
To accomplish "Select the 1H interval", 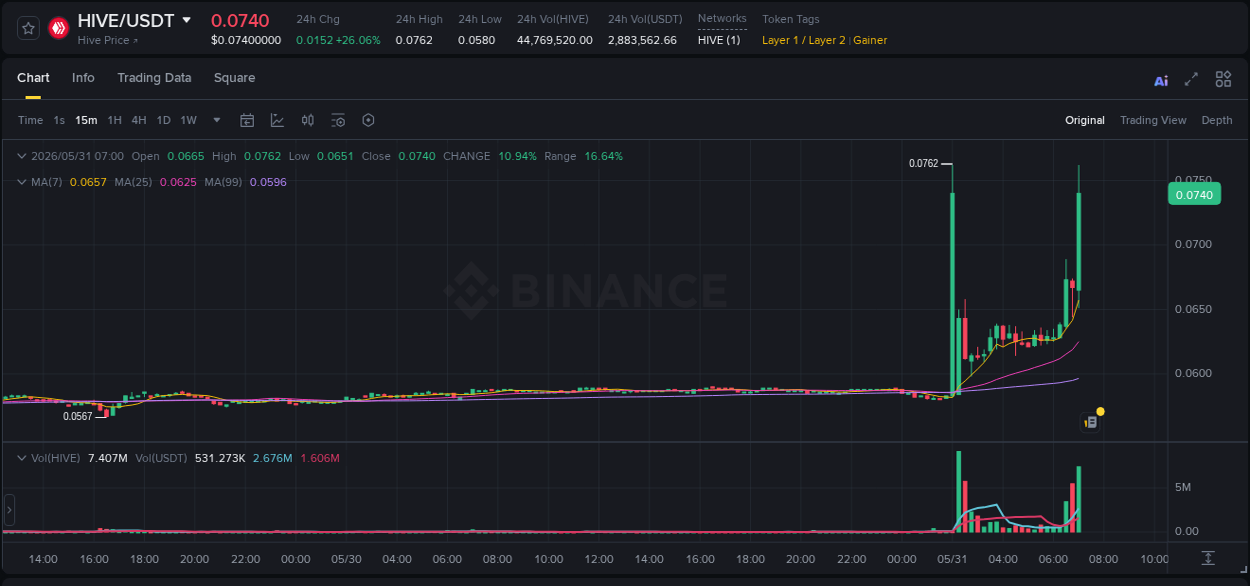I will [114, 120].
